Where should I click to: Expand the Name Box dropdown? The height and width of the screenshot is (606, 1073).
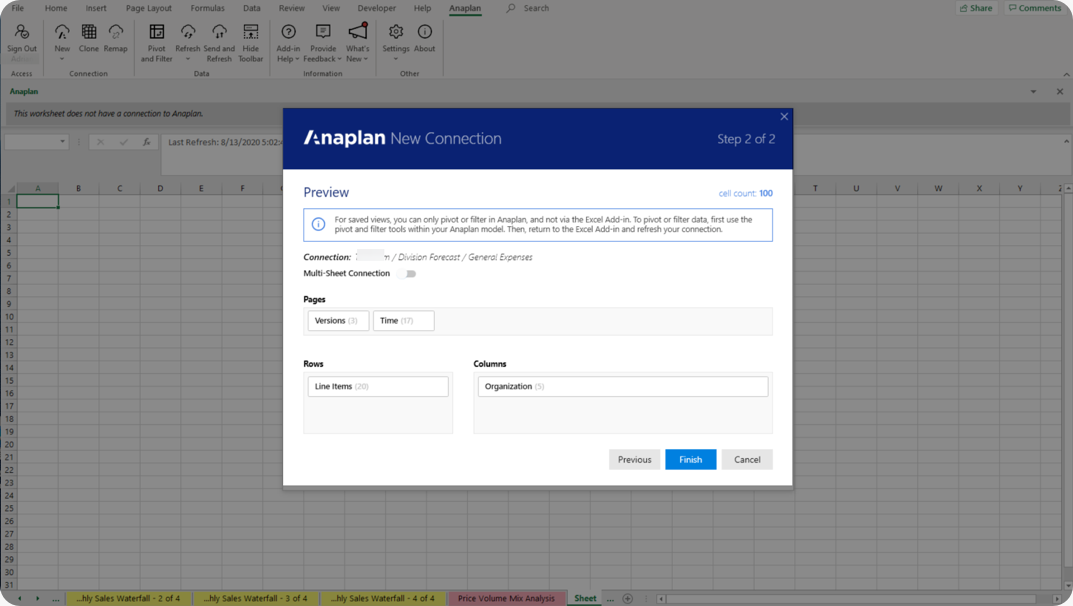click(62, 142)
